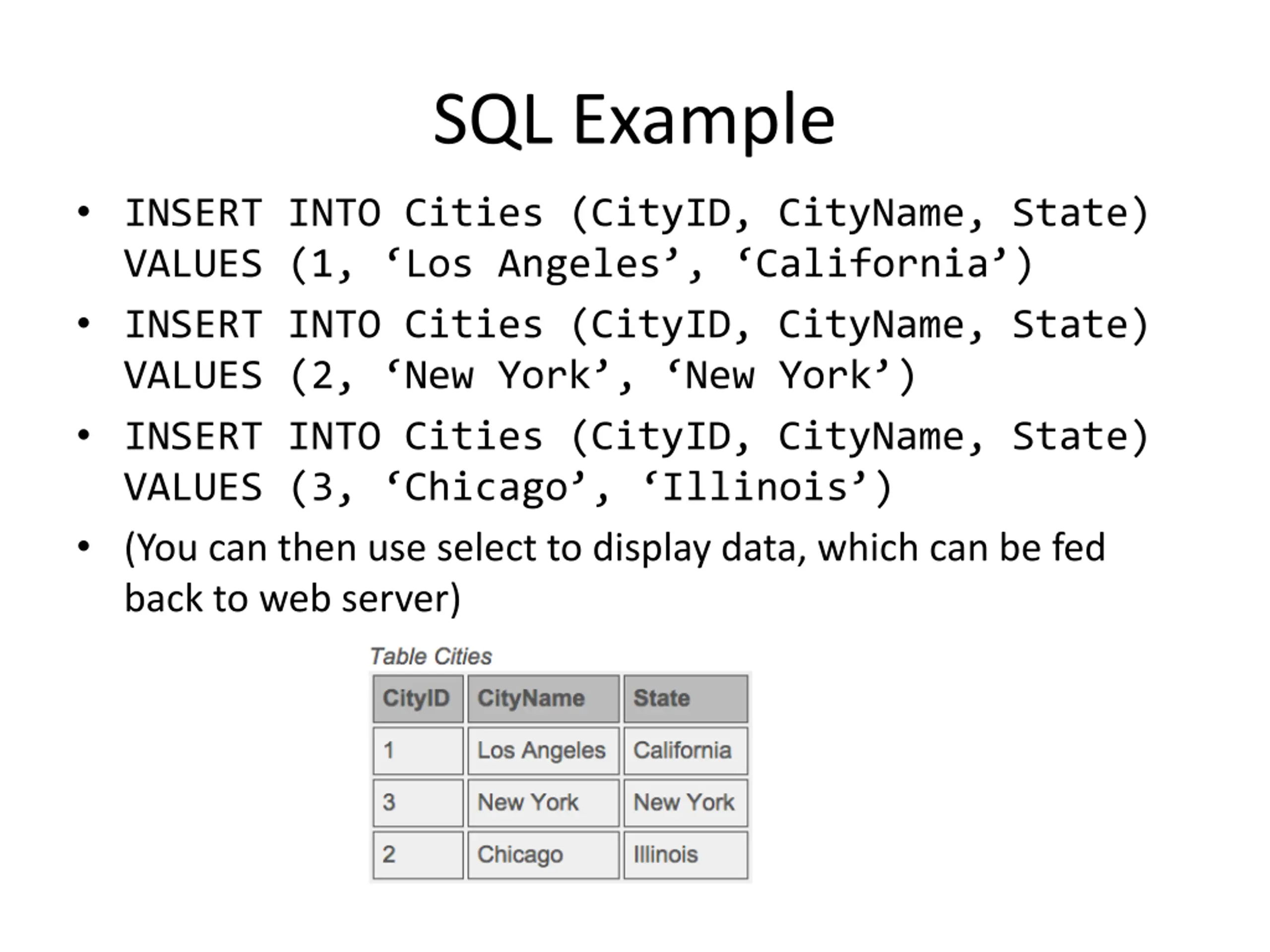
Task: Click the line "VALUES (1, 'Los Angeles', 'California')"
Action: tap(579, 265)
